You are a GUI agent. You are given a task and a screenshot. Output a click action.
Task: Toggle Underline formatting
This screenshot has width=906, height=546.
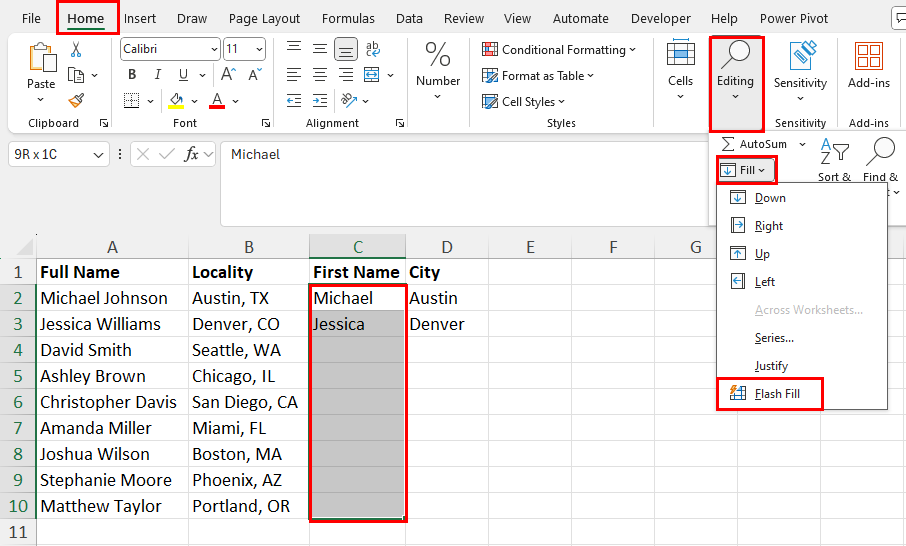pyautogui.click(x=183, y=75)
